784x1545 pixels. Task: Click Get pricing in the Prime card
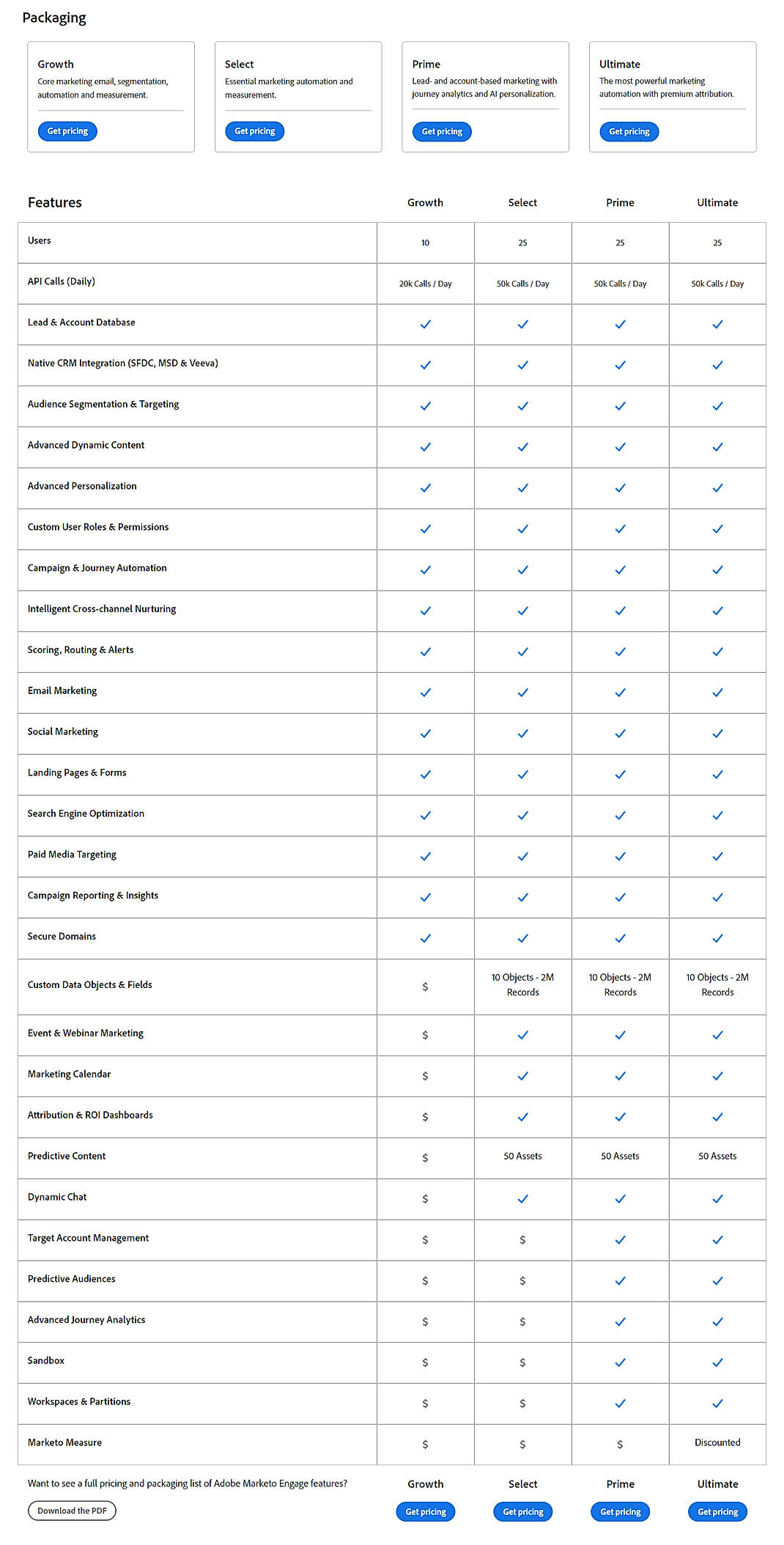pos(442,132)
